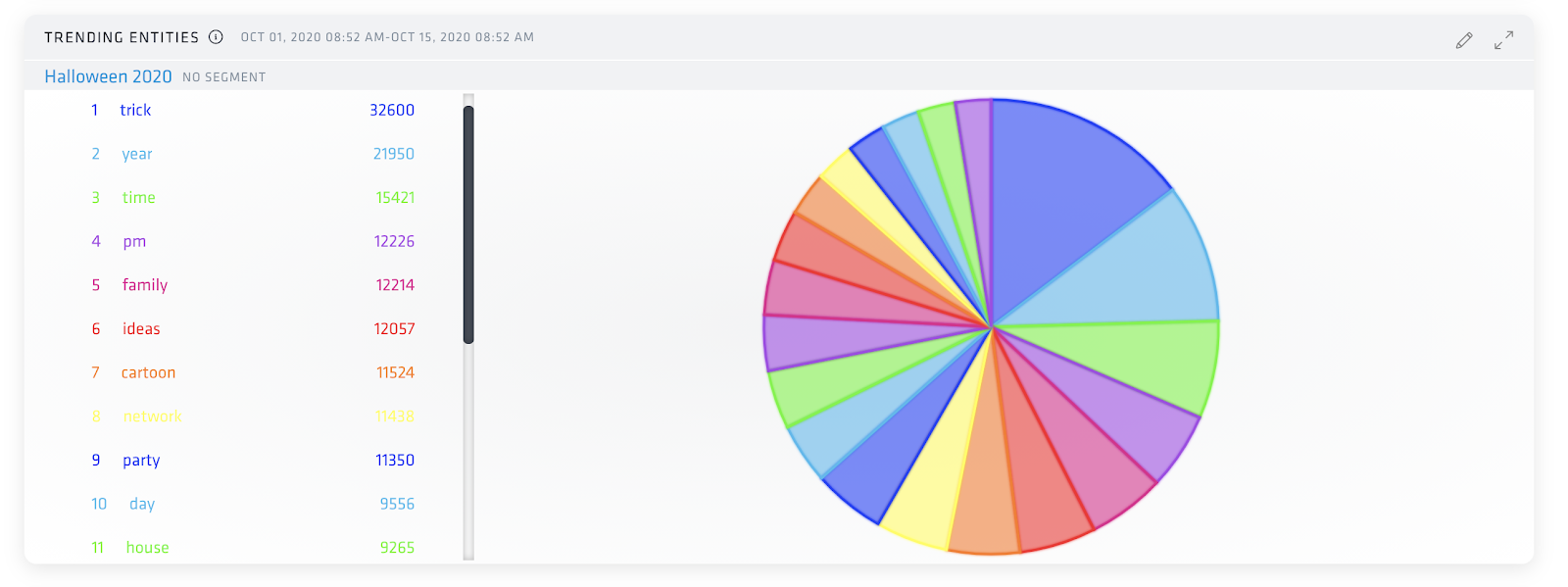Click the info icon beside Trending Entities
1568x587 pixels.
[216, 37]
